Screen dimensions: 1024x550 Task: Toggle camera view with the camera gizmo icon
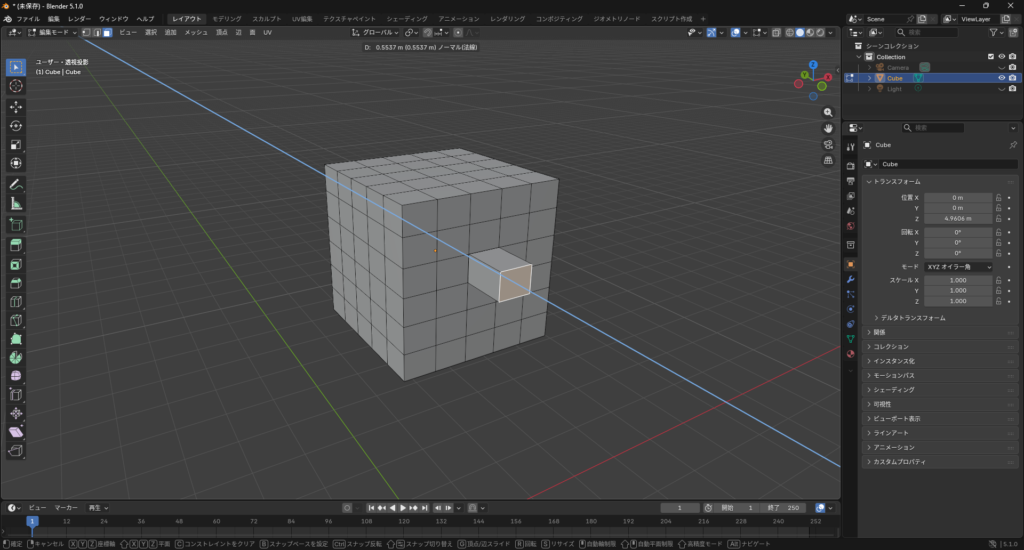click(x=828, y=144)
